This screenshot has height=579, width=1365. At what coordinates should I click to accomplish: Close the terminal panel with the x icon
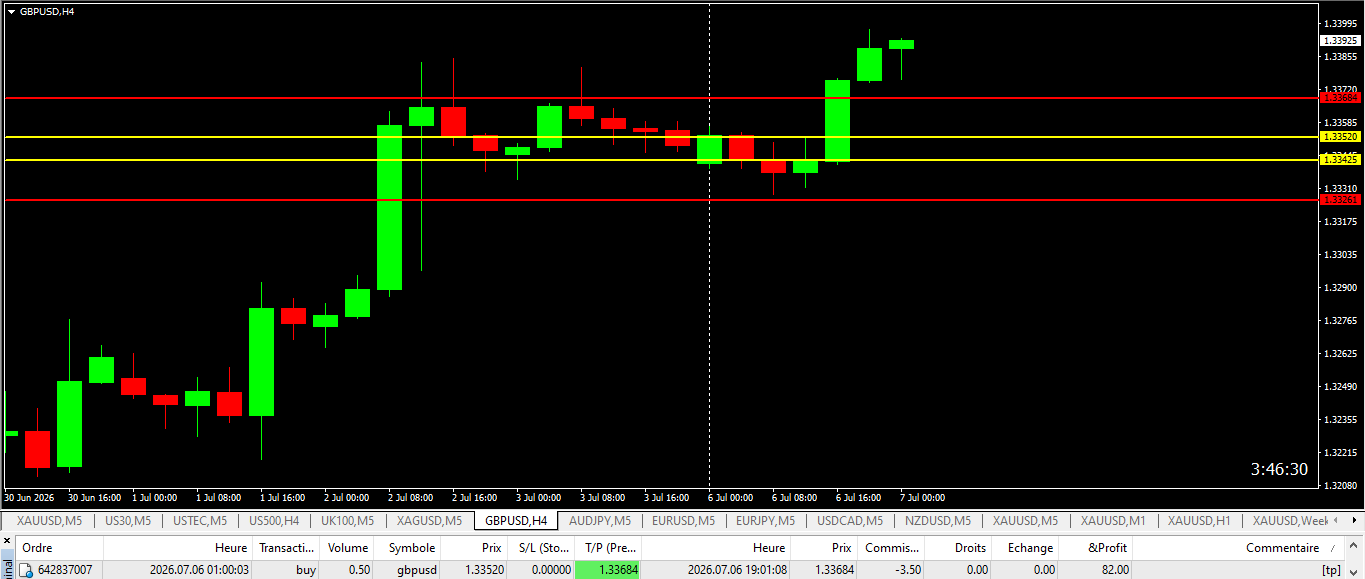click(x=7, y=541)
